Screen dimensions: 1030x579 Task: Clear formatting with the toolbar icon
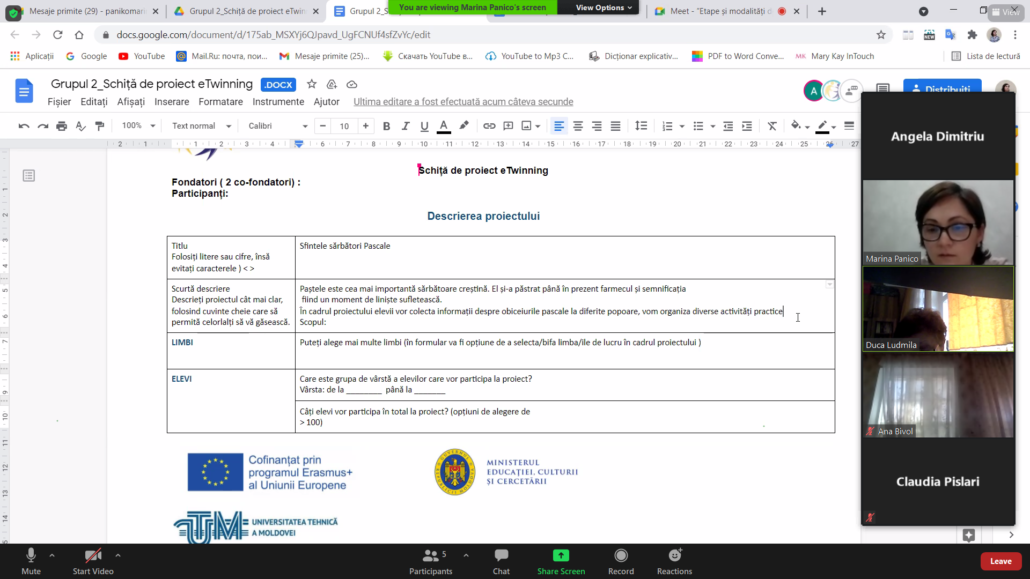(772, 126)
